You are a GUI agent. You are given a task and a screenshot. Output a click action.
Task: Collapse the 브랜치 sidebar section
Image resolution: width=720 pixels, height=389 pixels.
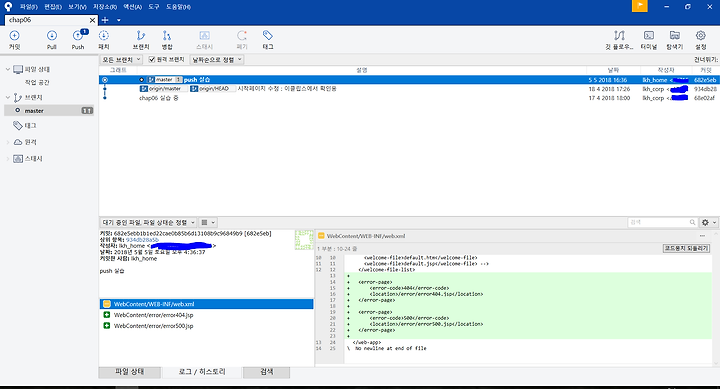(7, 97)
